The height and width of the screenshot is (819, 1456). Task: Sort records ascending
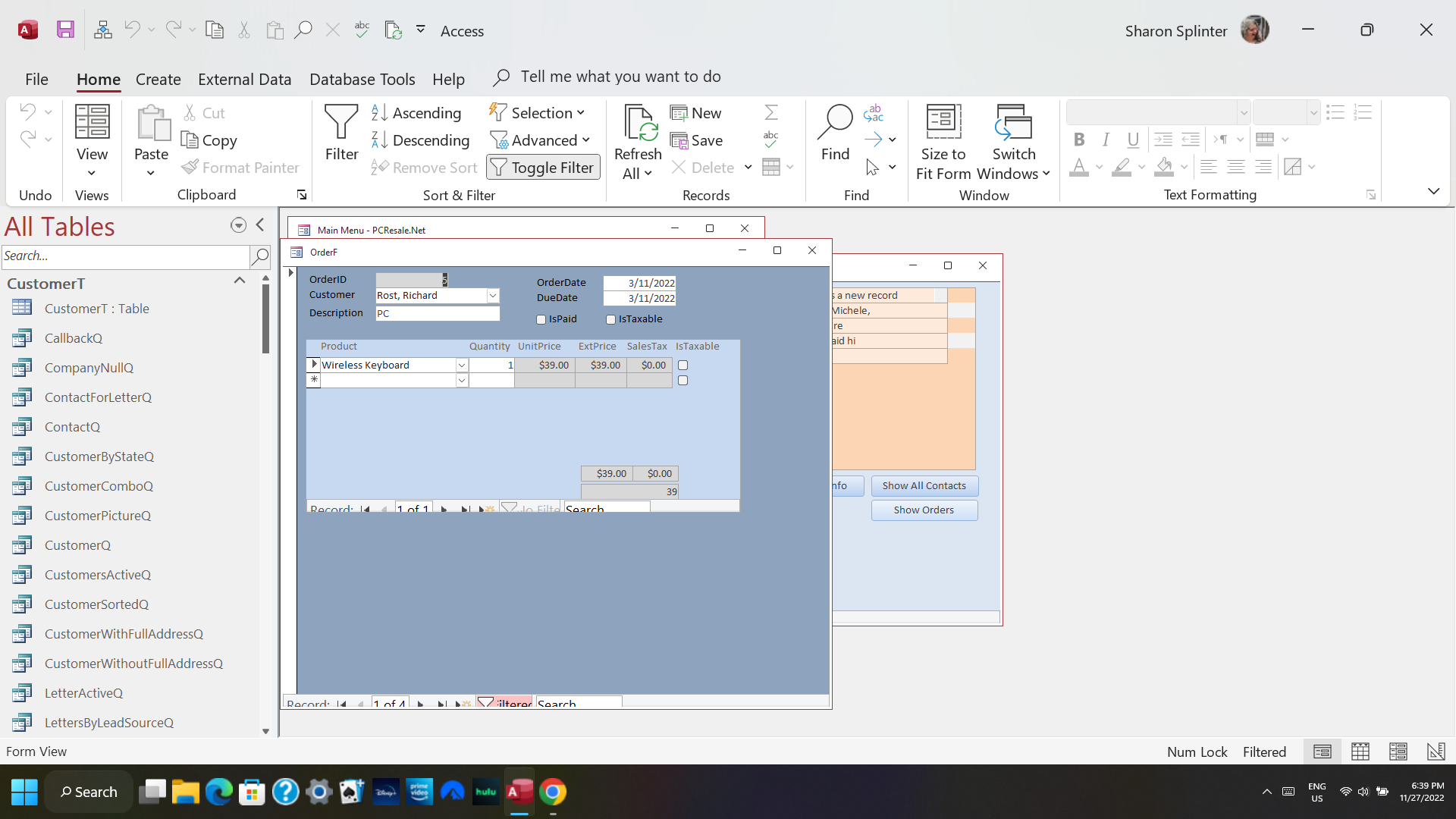click(417, 112)
